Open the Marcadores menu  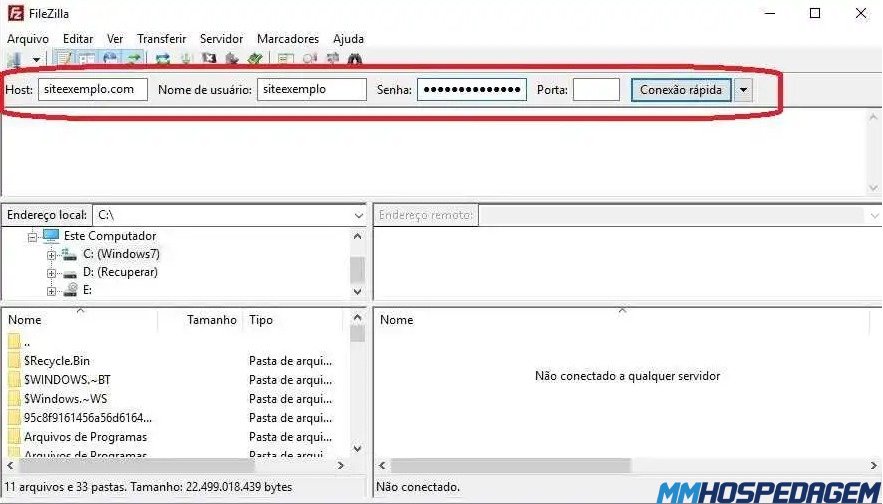click(288, 39)
